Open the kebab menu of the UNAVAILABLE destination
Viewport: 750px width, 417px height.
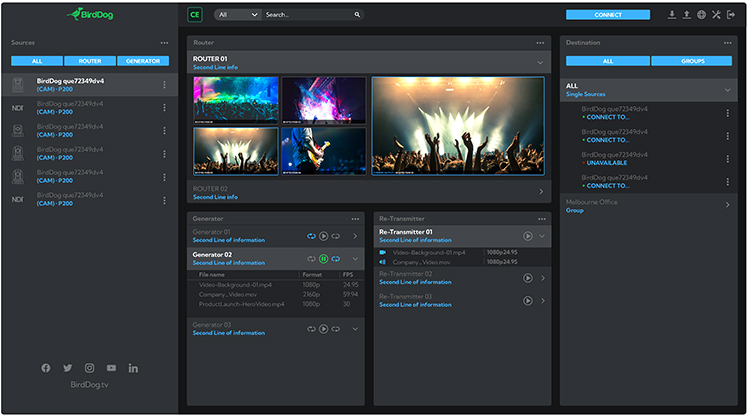728,159
